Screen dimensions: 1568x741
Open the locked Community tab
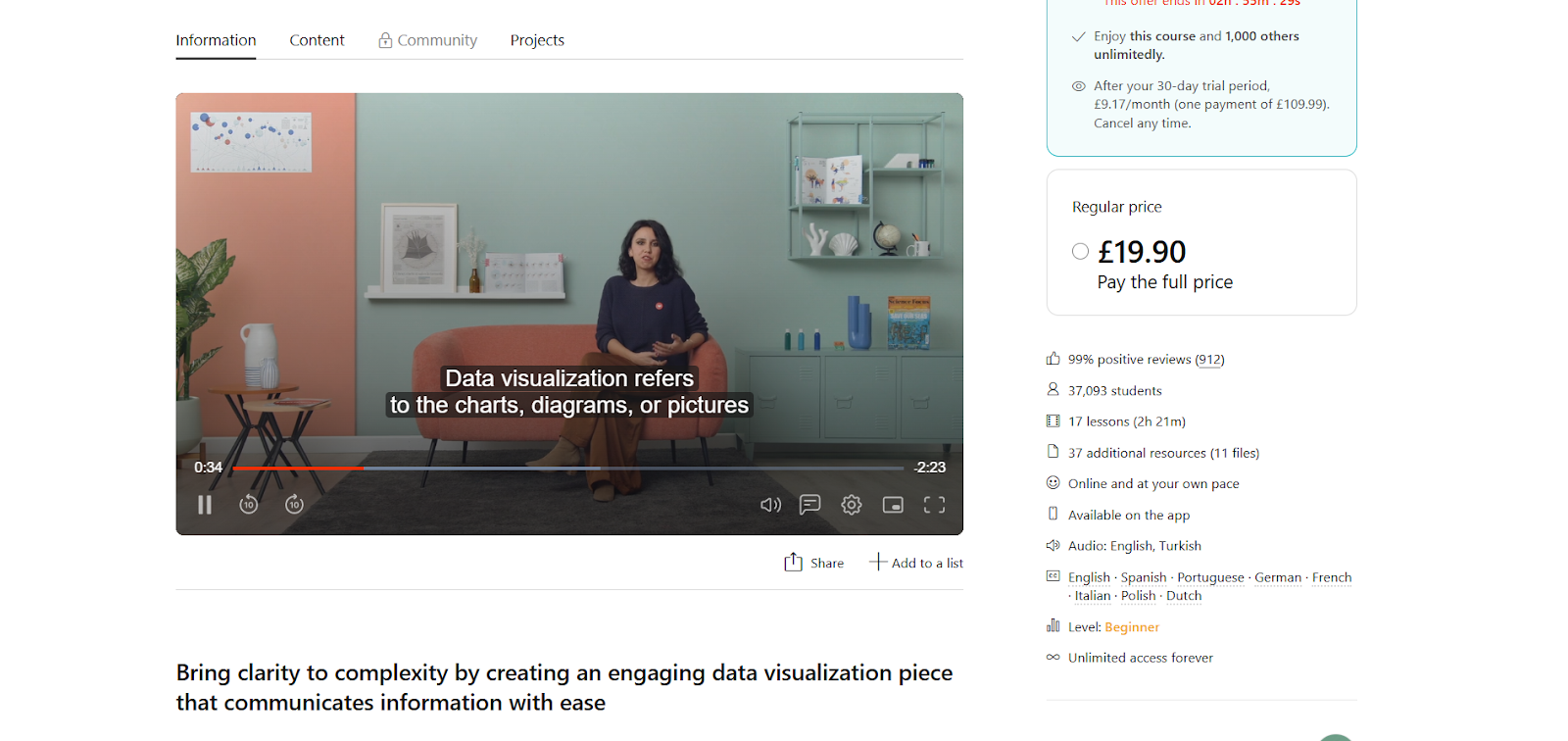point(427,40)
